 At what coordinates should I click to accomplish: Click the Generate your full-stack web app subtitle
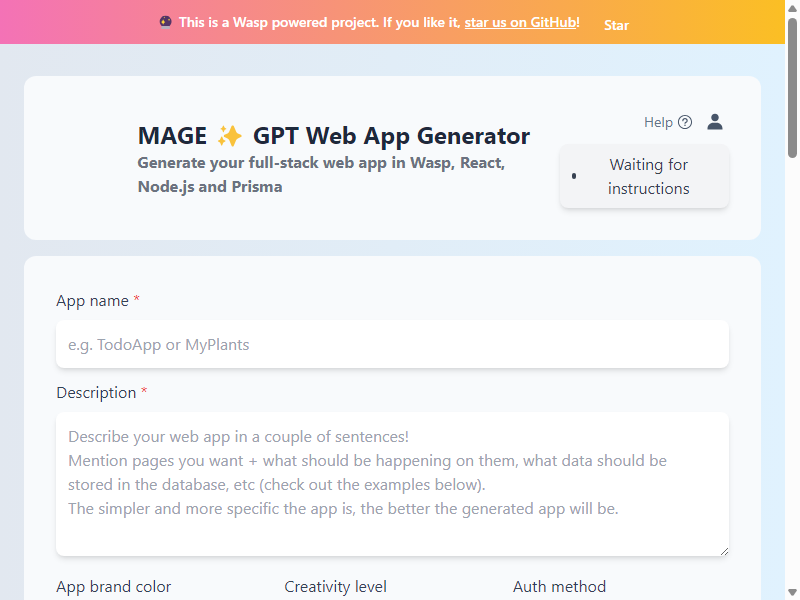tap(321, 175)
